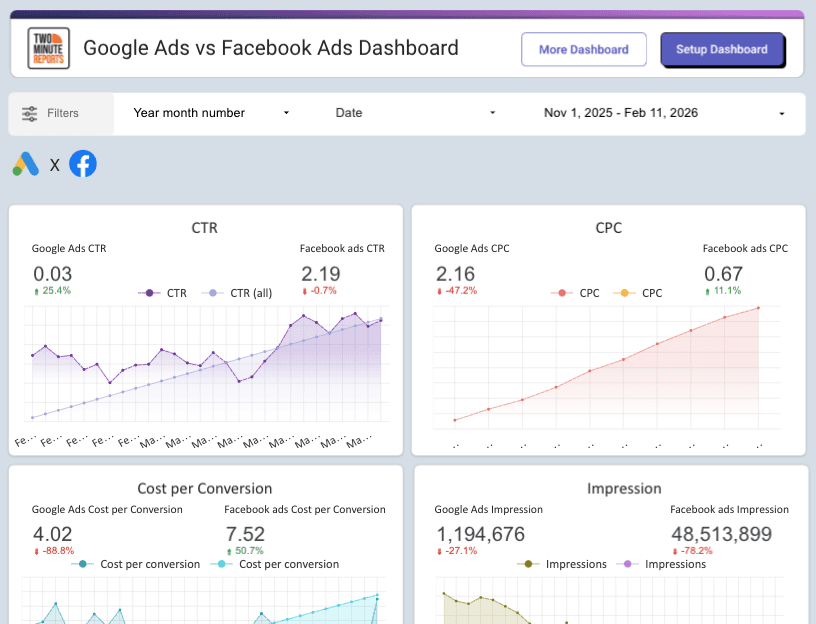The image size is (816, 624).
Task: Click the green increase arrow under Google Ads CTR
Action: pos(37,291)
